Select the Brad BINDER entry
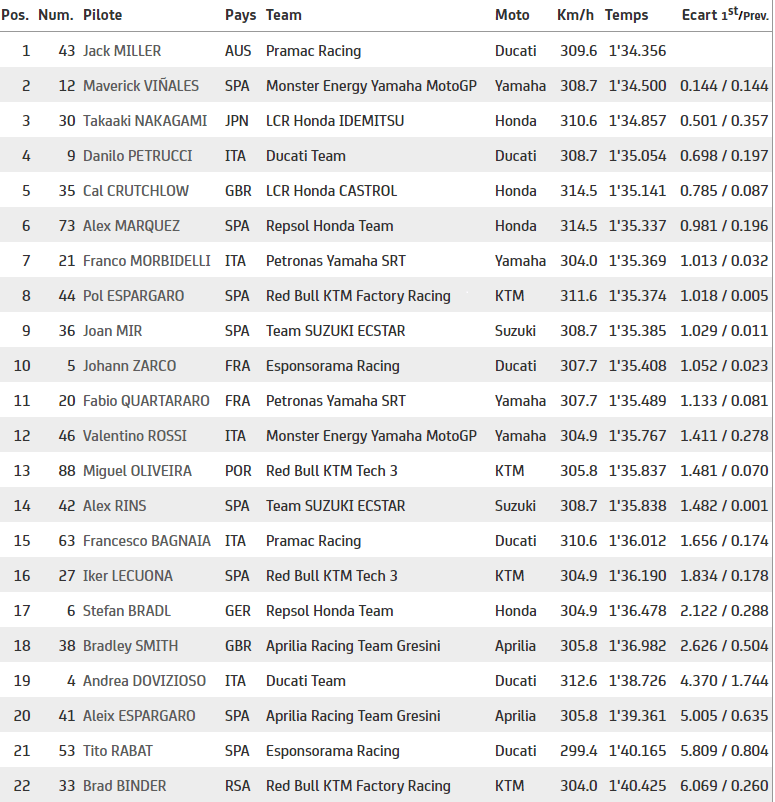The image size is (775, 802). [x=125, y=786]
